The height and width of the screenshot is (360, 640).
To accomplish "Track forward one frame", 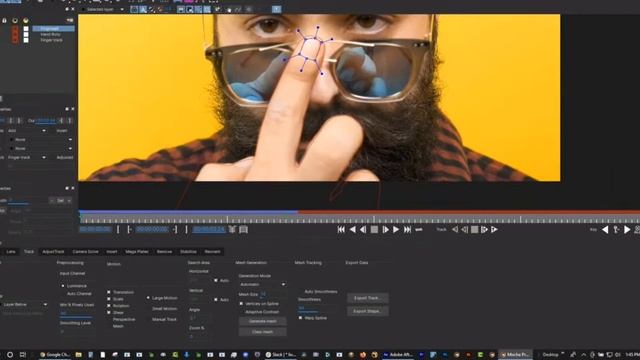I will coord(484,230).
